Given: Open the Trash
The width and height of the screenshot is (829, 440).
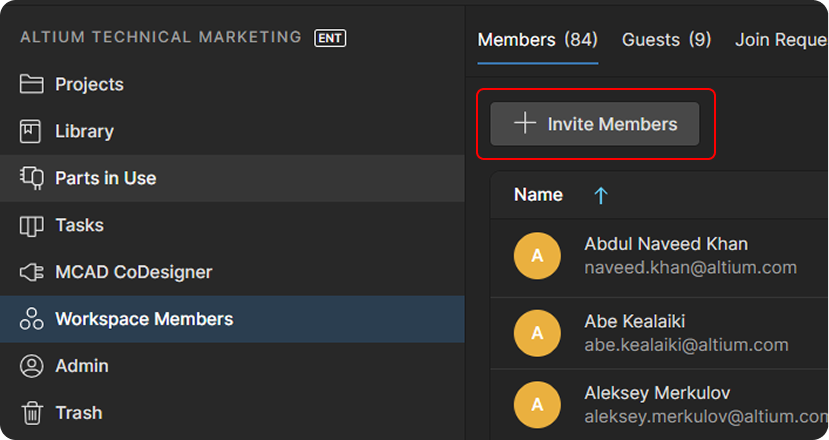Looking at the screenshot, I should pyautogui.click(x=232, y=413).
